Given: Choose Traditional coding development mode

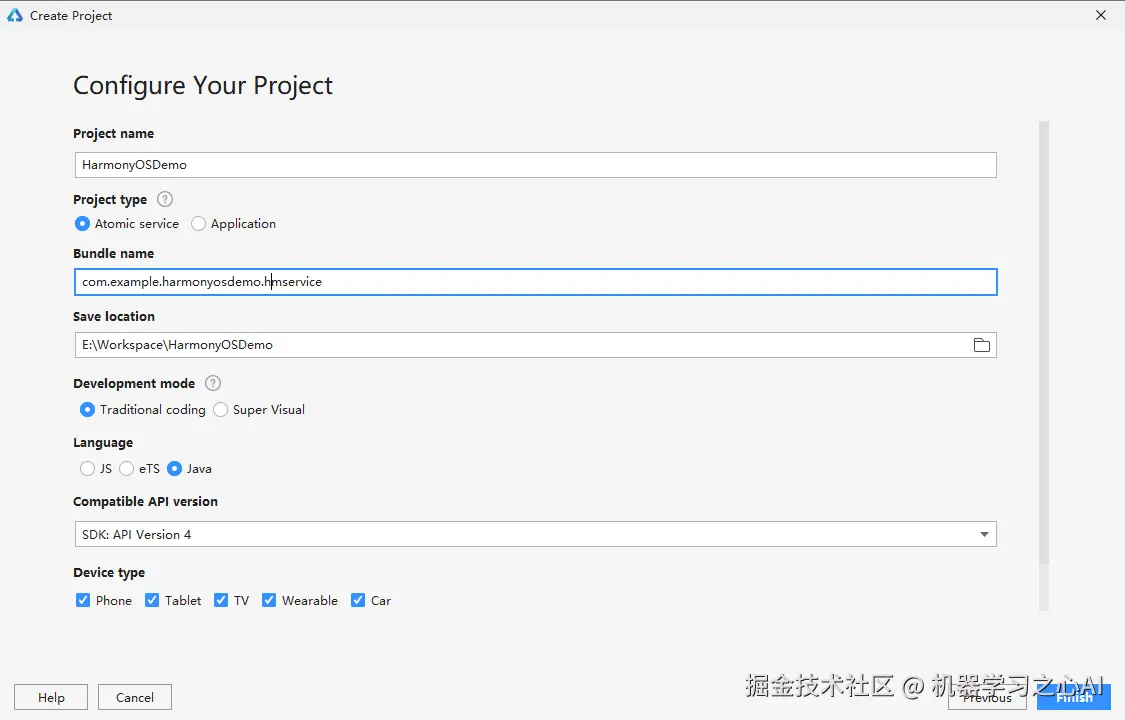Looking at the screenshot, I should click(x=88, y=409).
